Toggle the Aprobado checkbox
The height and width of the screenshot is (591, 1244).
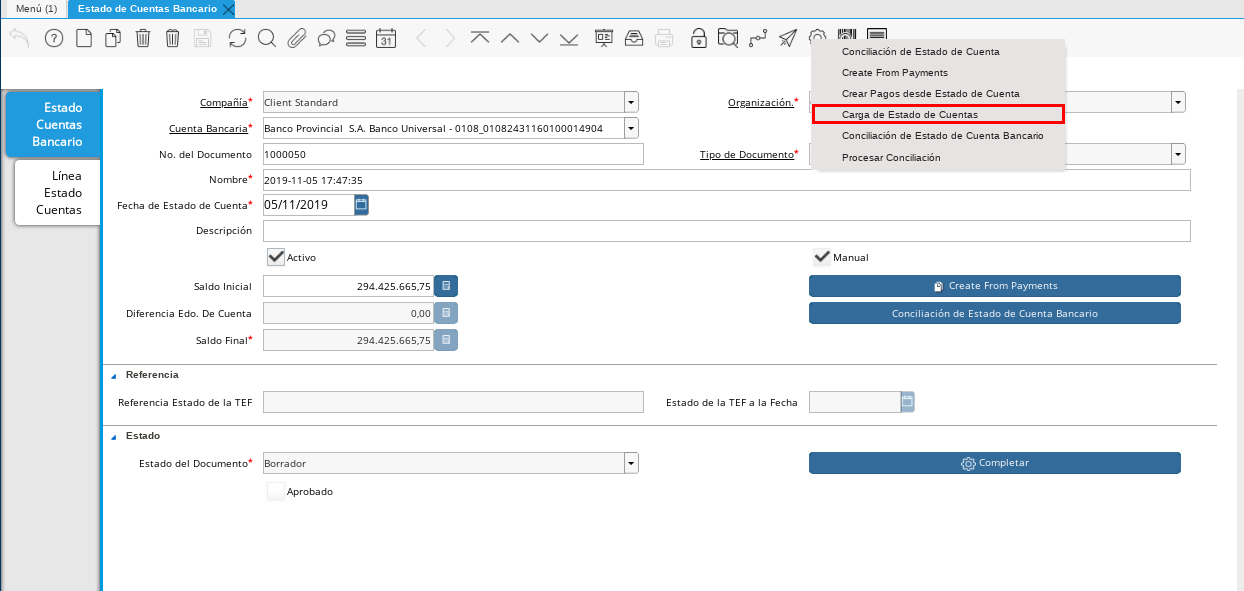[276, 491]
